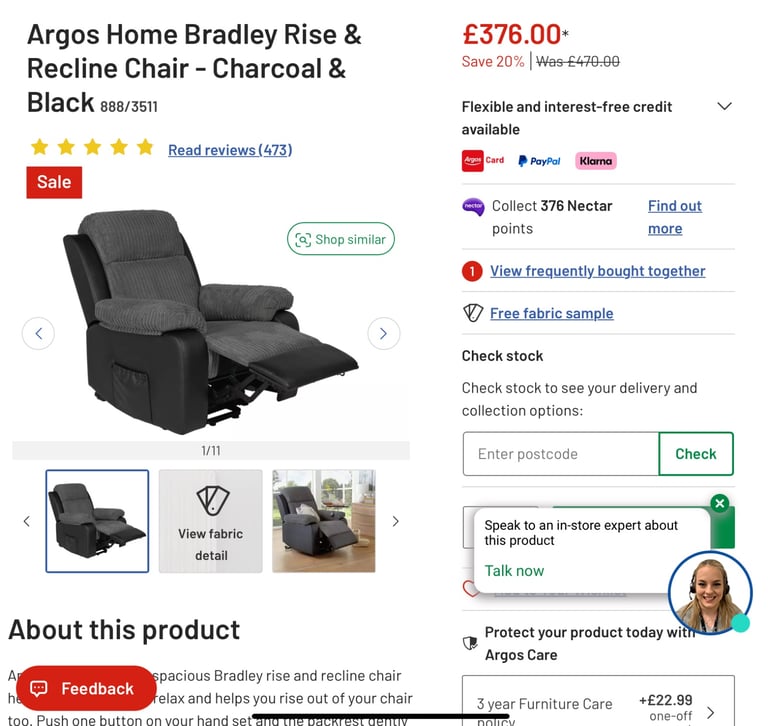Select the View fabric detail thumbnail
Viewport: 768px width, 726px height.
tap(211, 521)
